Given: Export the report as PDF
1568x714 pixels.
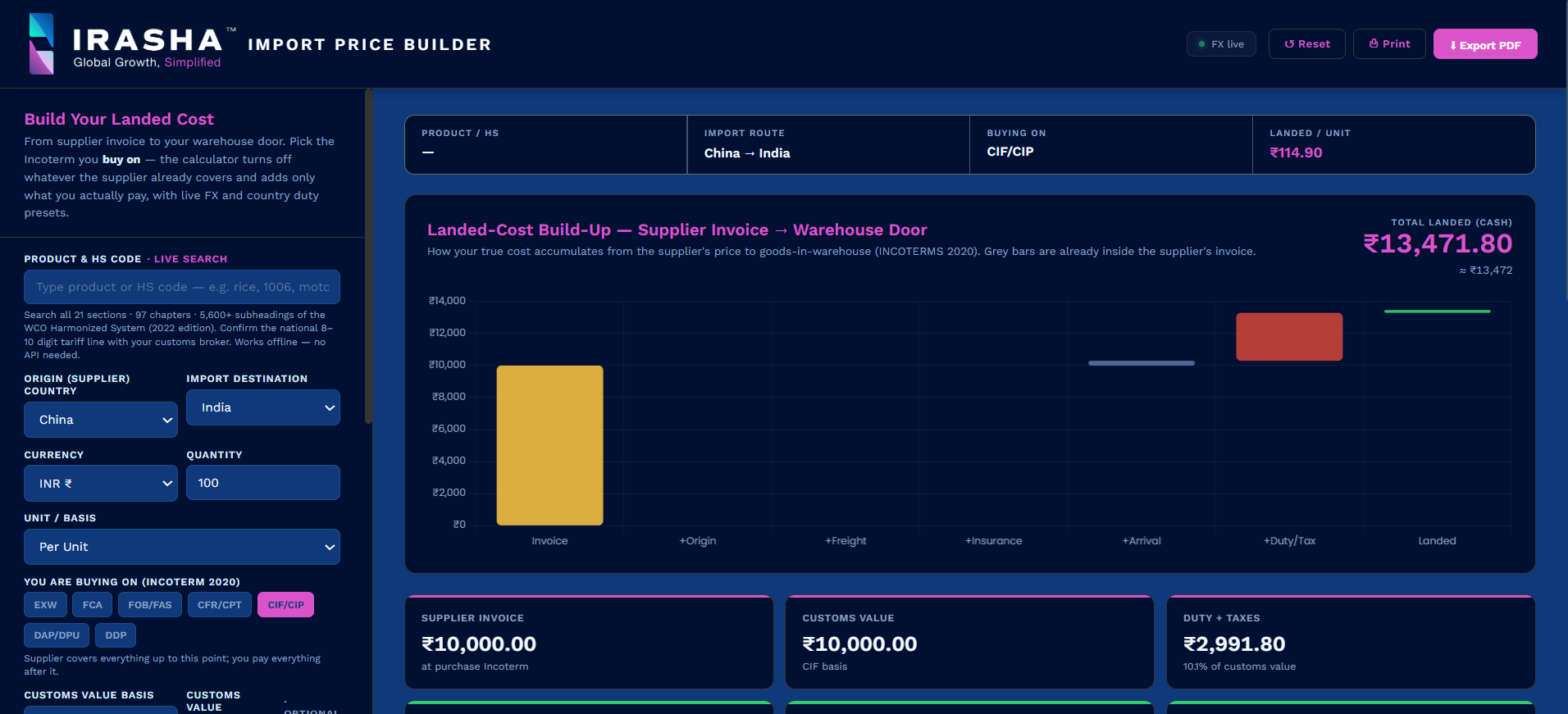Looking at the screenshot, I should click(1485, 44).
